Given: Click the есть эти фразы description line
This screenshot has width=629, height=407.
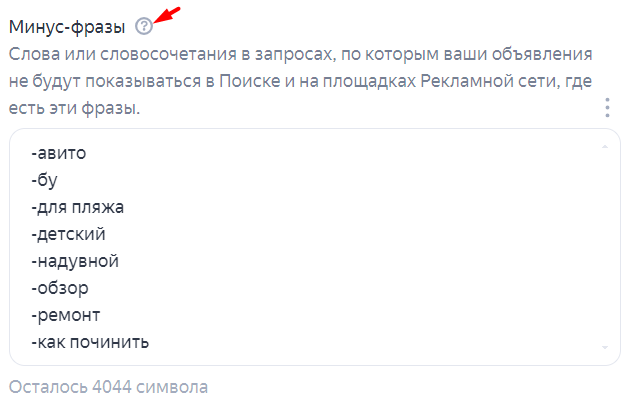Looking at the screenshot, I should 75,108.
